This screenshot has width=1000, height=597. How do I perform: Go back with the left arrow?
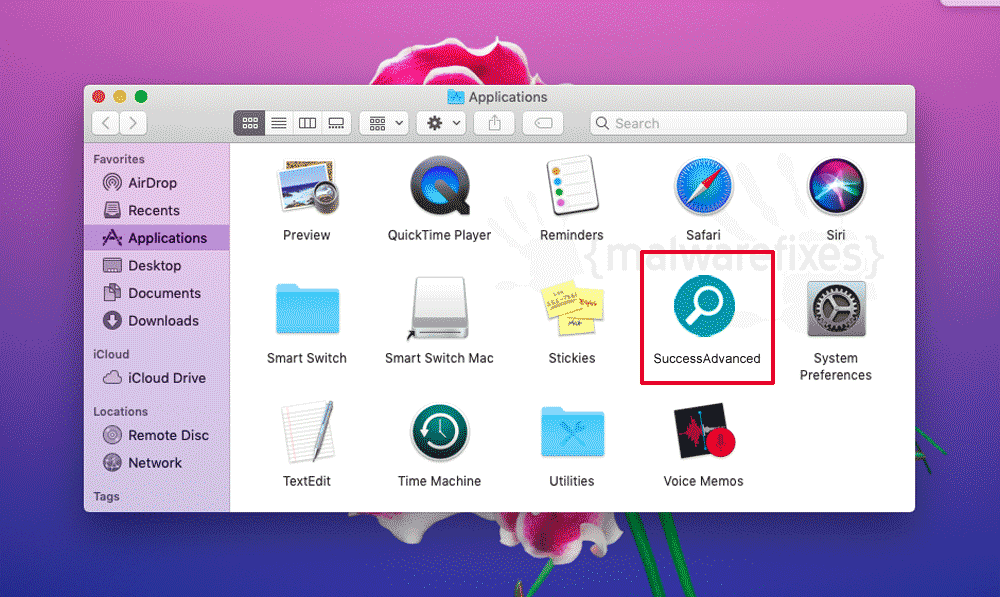106,123
